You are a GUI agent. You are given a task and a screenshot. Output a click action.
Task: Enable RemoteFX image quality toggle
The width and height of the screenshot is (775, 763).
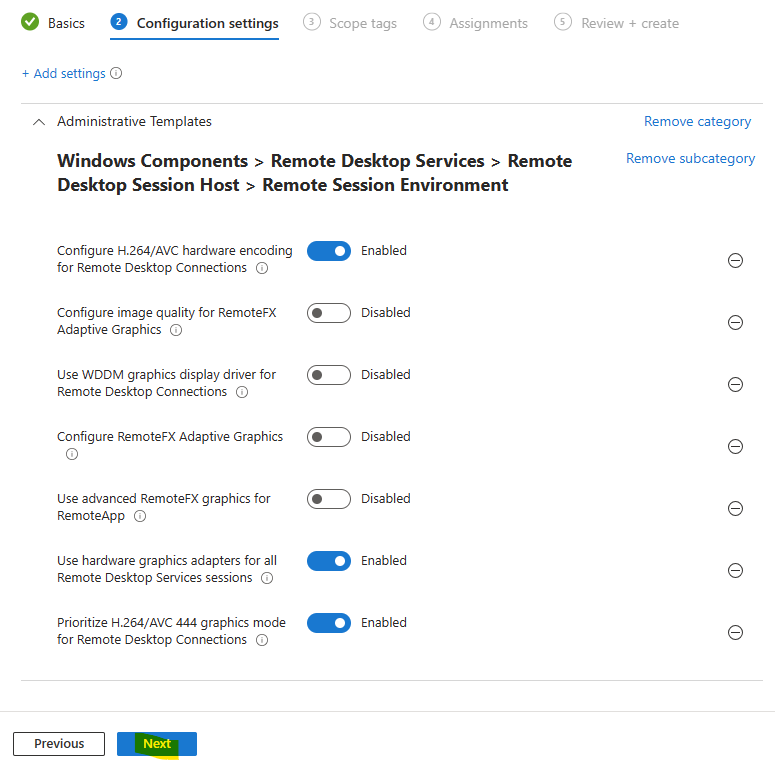coord(329,313)
